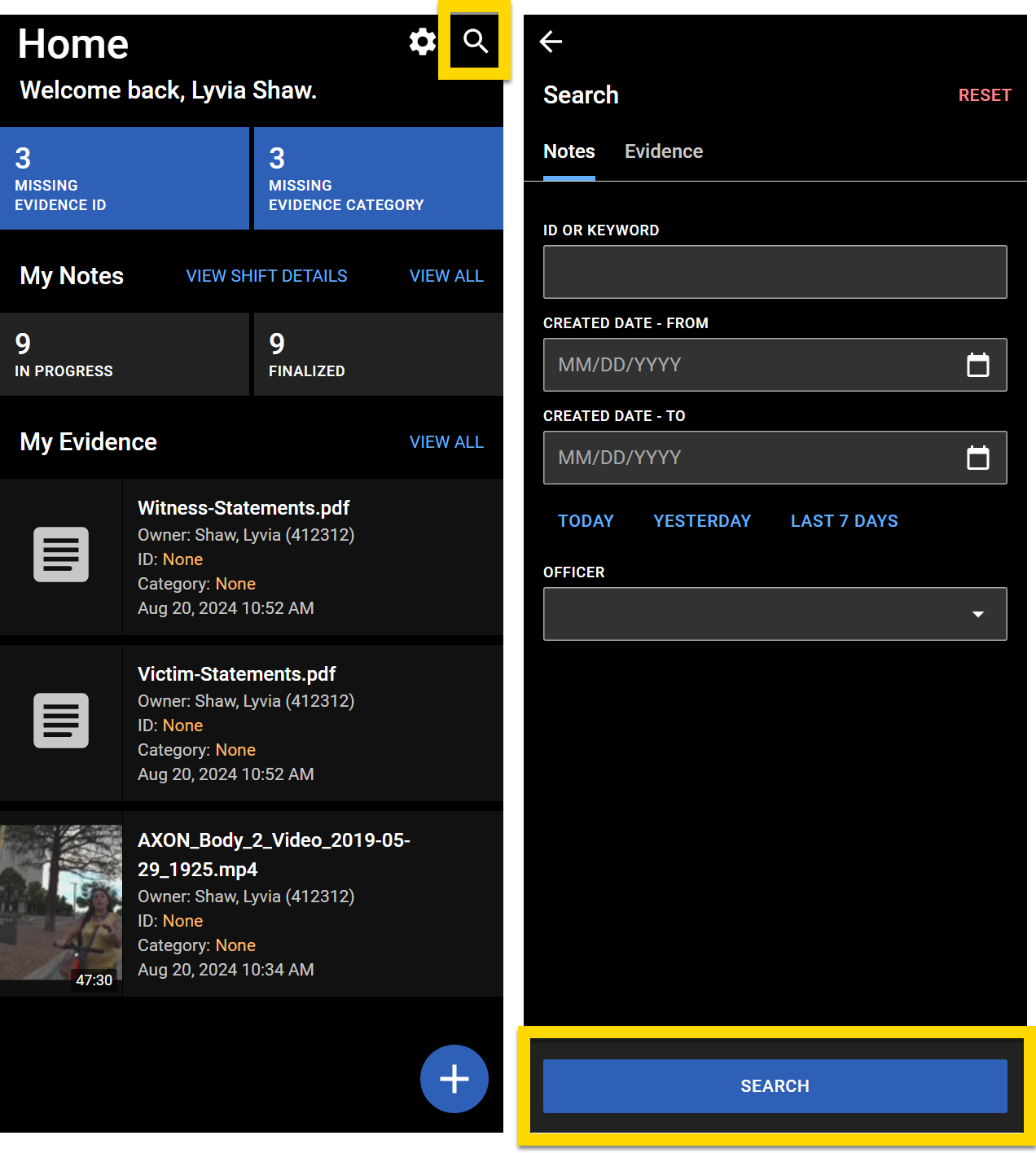Open the Missing Evidence Category tile
1036x1153 pixels.
click(378, 178)
